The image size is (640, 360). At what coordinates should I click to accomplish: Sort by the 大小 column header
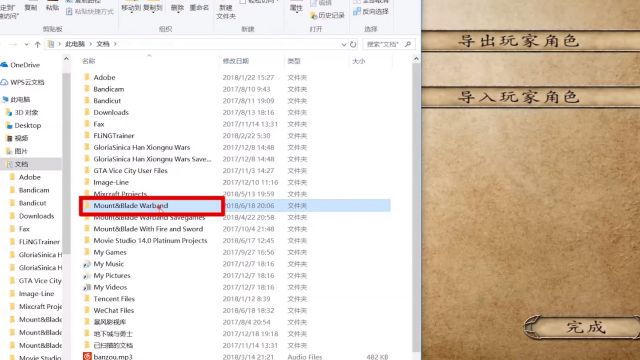pos(358,61)
